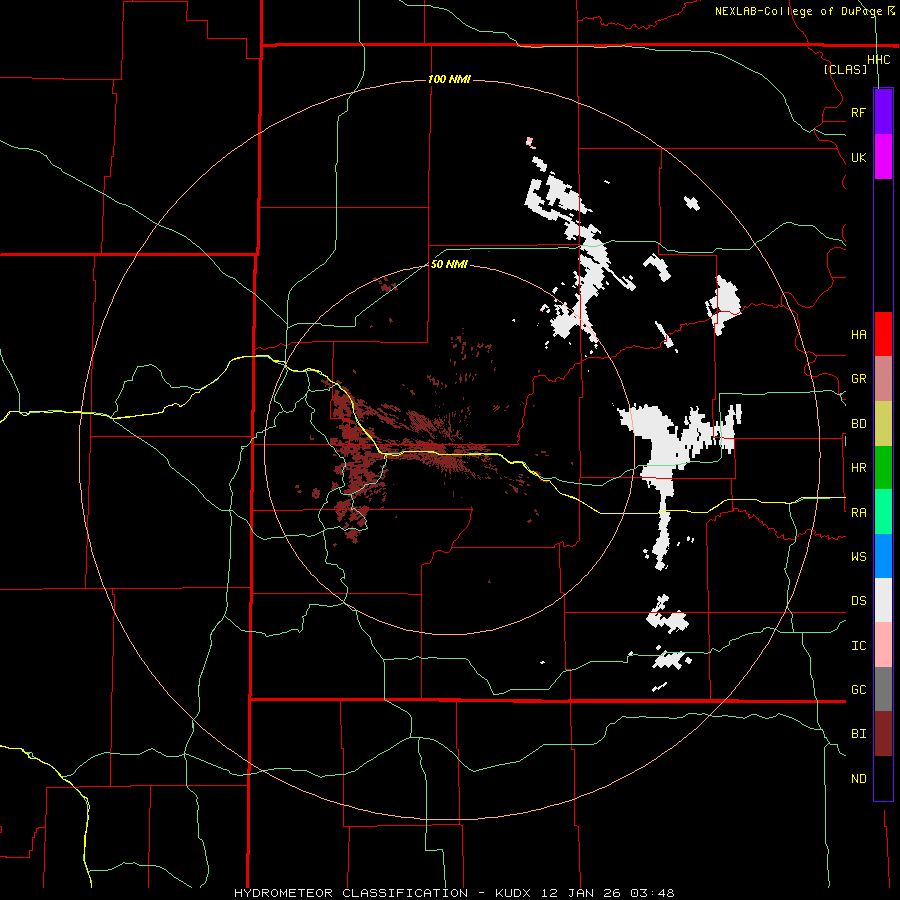
Task: Click the 'HA' legend label
Action: pos(858,335)
